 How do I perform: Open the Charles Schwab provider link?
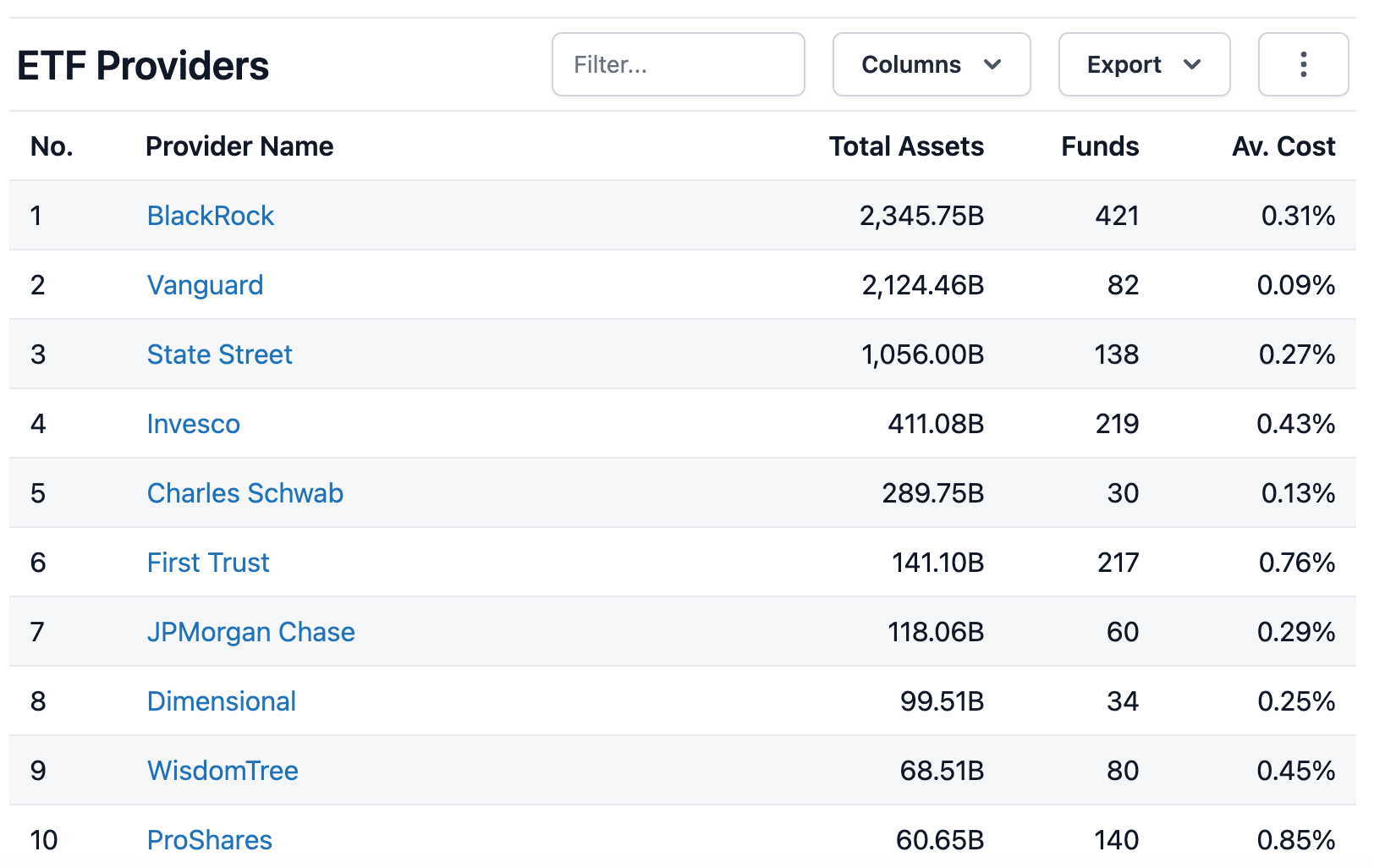[245, 493]
